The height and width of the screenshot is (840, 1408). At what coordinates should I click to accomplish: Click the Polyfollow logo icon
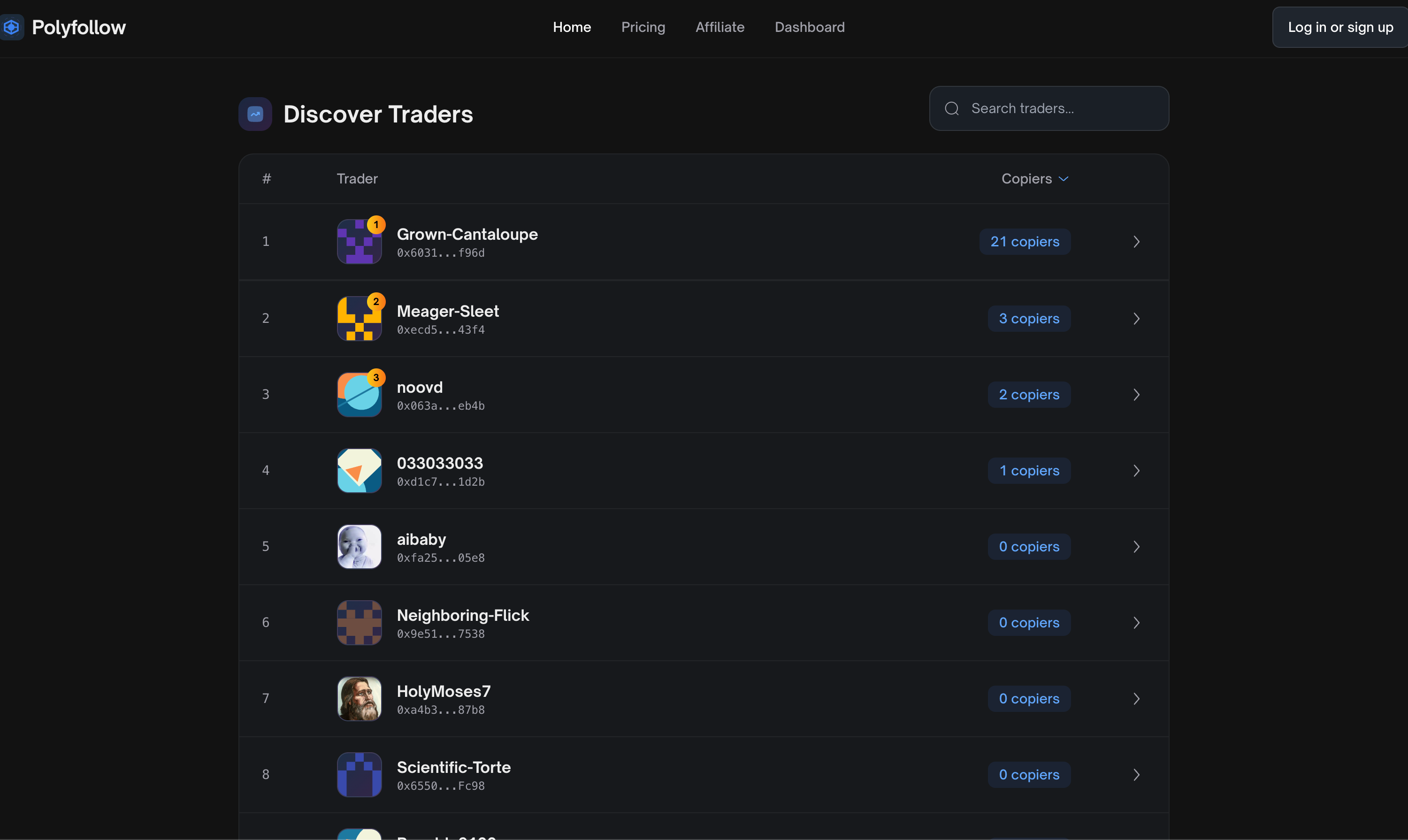coord(11,27)
